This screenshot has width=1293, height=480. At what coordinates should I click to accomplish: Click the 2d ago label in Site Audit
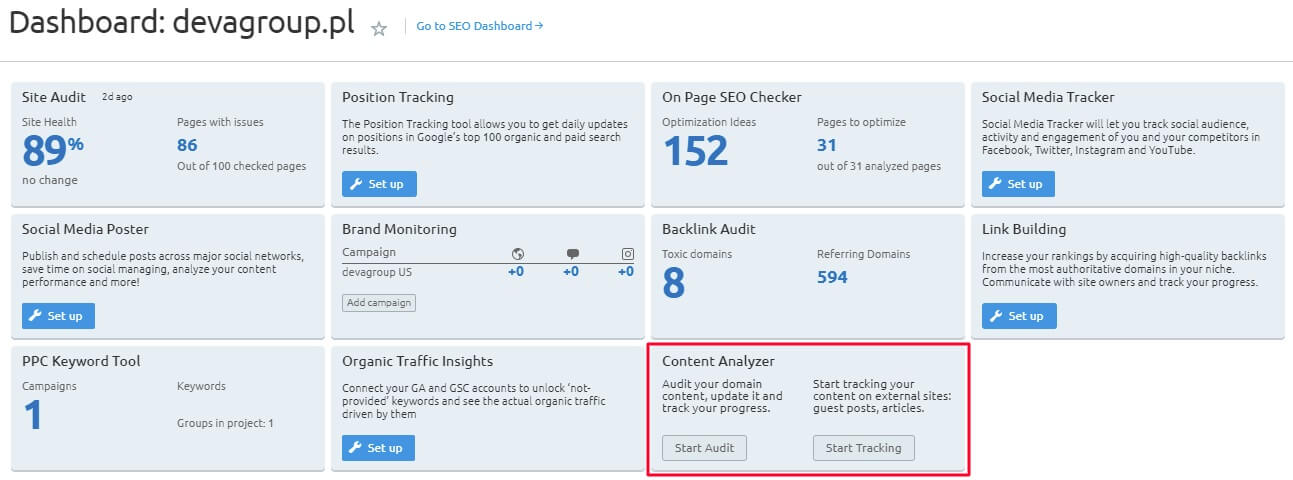117,98
